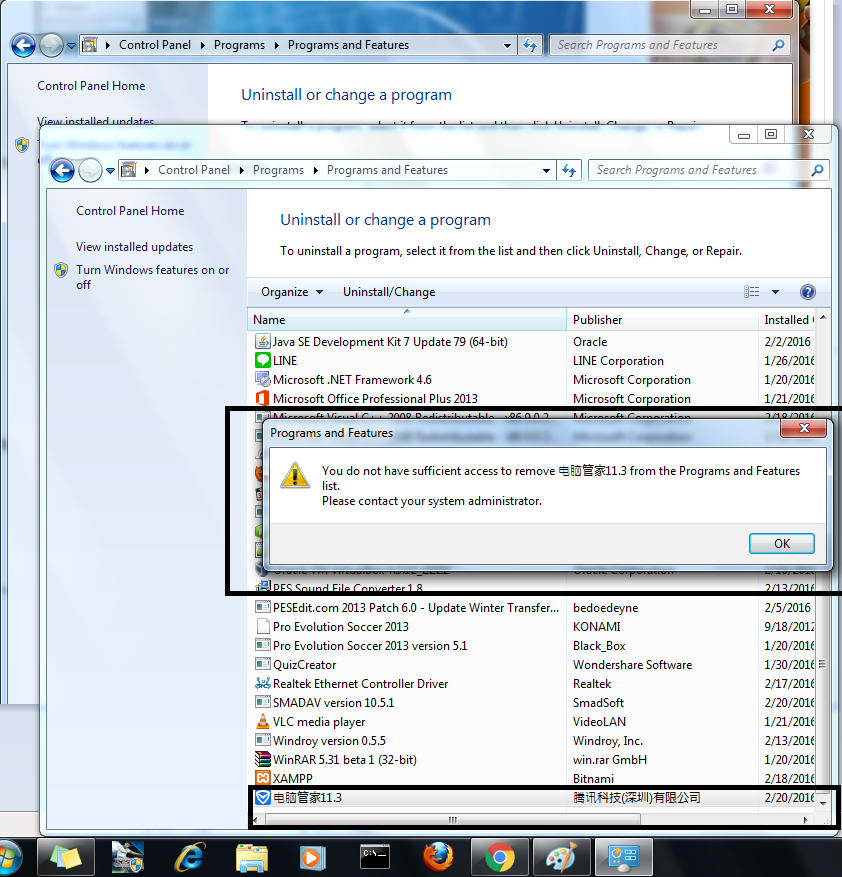
Task: Select the 电脑管家11.3 program name
Action: click(x=307, y=797)
